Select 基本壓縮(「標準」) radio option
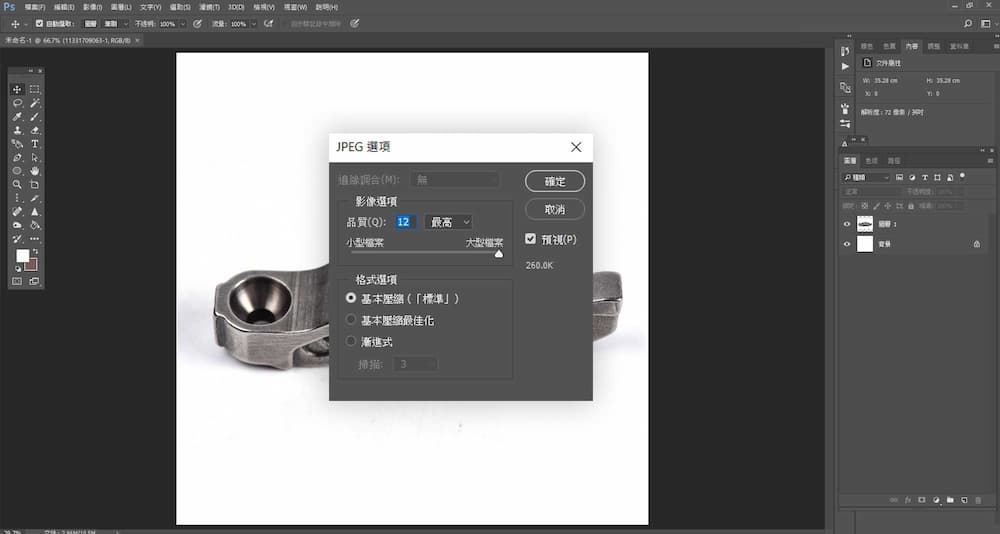The height and width of the screenshot is (534, 1000). 350,298
